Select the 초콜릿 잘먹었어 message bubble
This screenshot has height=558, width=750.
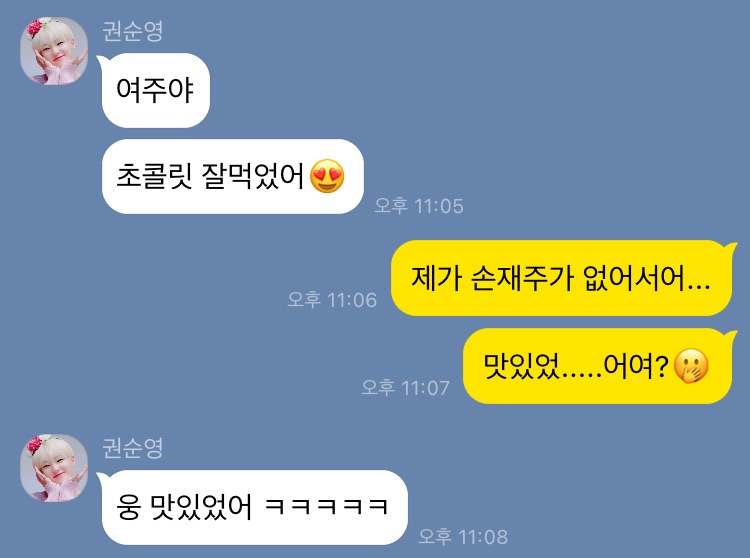tap(232, 176)
